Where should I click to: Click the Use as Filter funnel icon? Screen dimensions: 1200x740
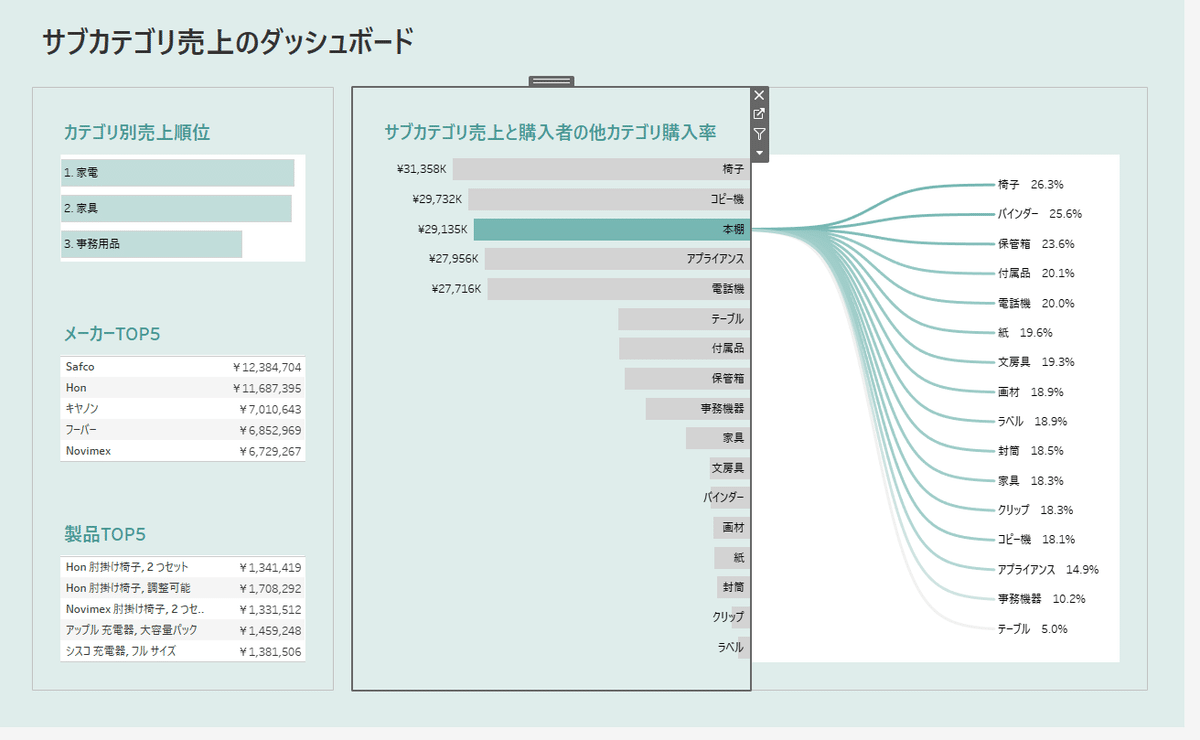click(x=759, y=134)
